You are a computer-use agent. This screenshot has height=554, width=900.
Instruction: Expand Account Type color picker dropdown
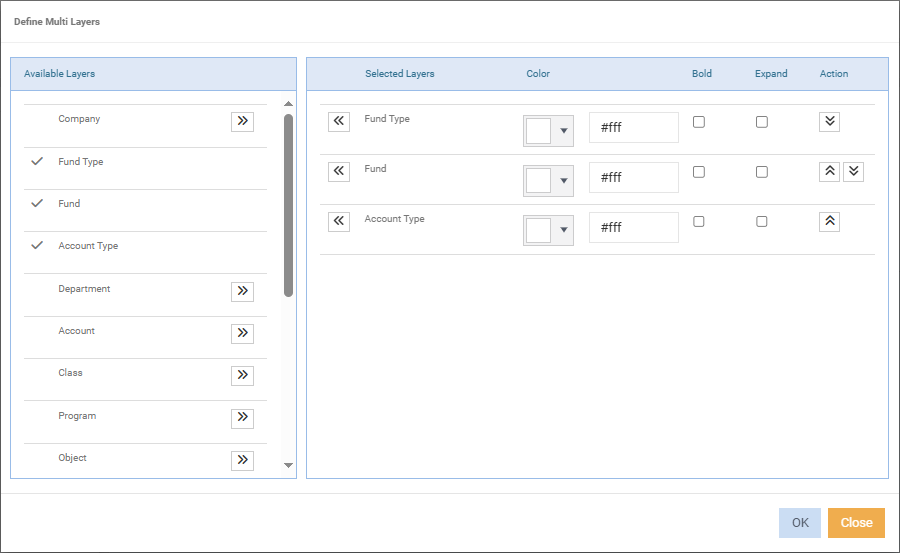[563, 231]
